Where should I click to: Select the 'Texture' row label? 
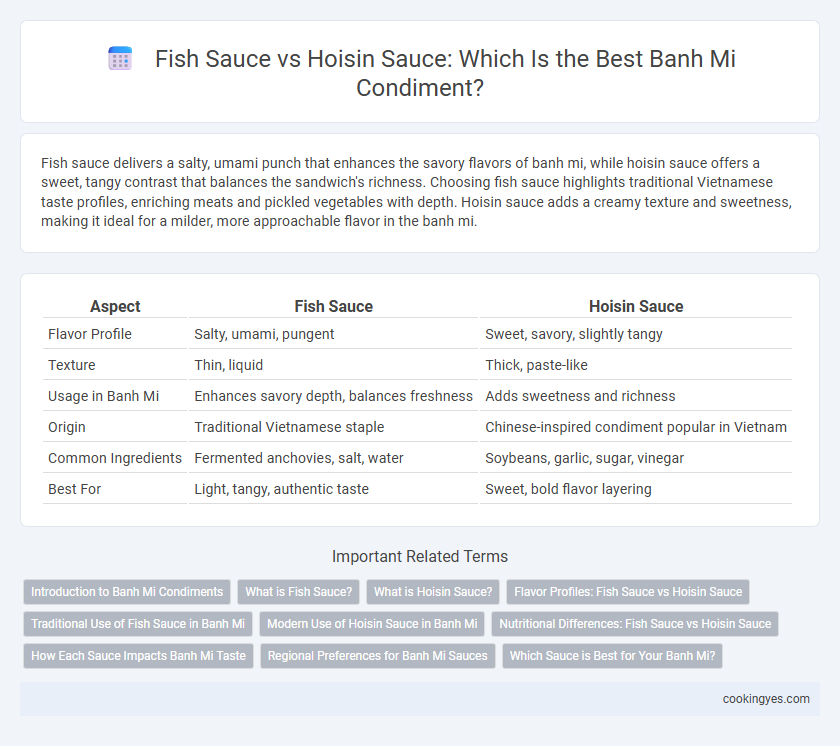tap(72, 365)
